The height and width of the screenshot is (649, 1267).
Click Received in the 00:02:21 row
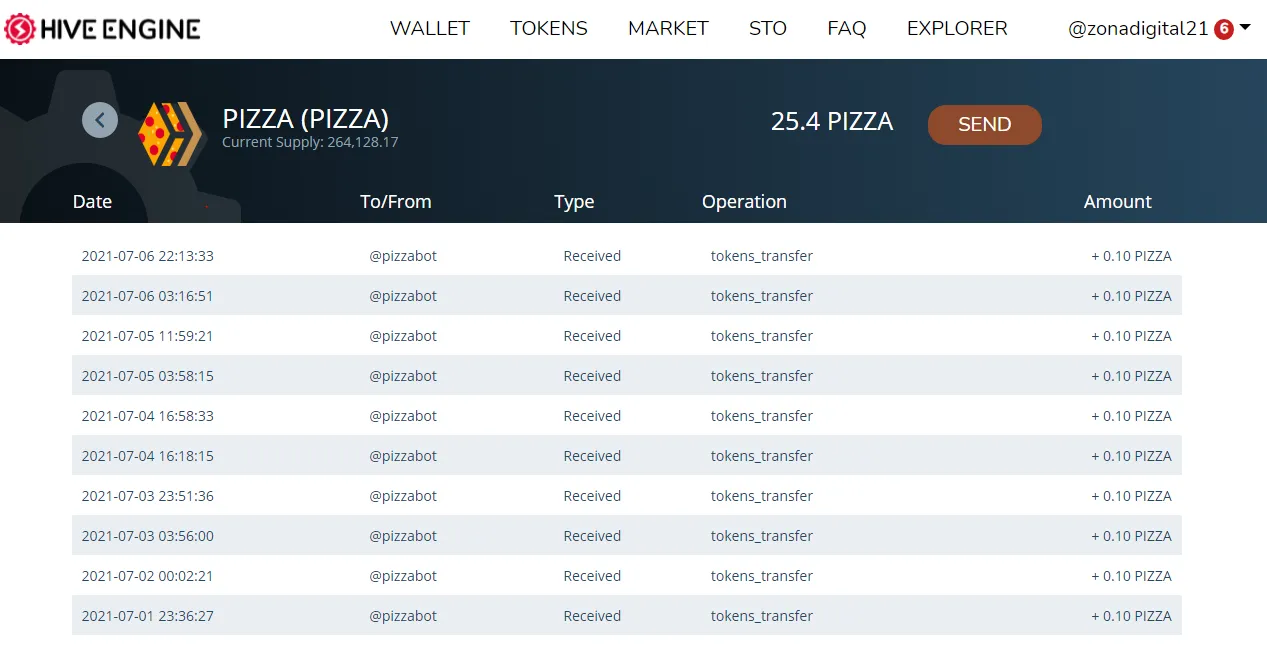coord(592,576)
